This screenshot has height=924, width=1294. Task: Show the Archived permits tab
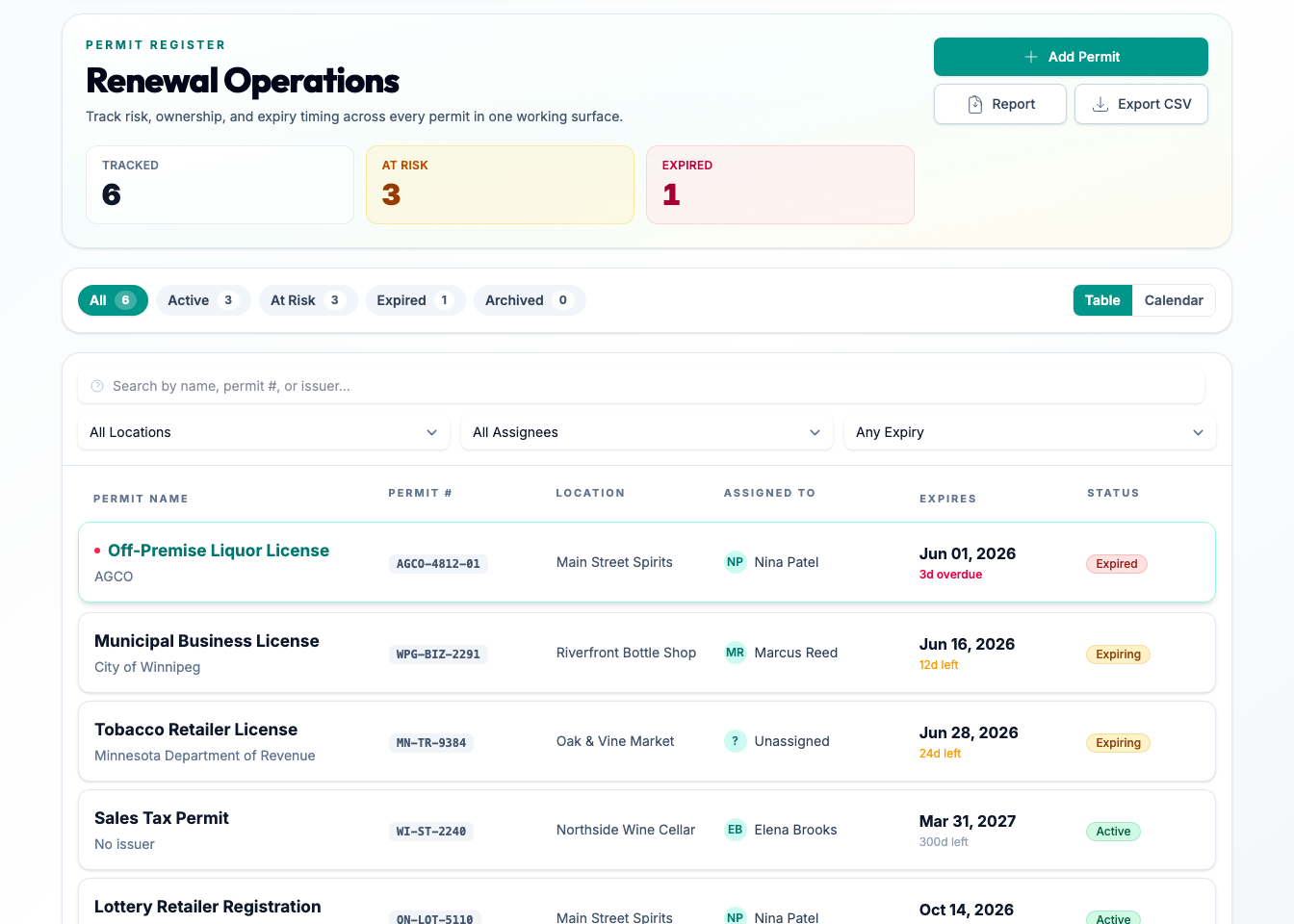(530, 300)
